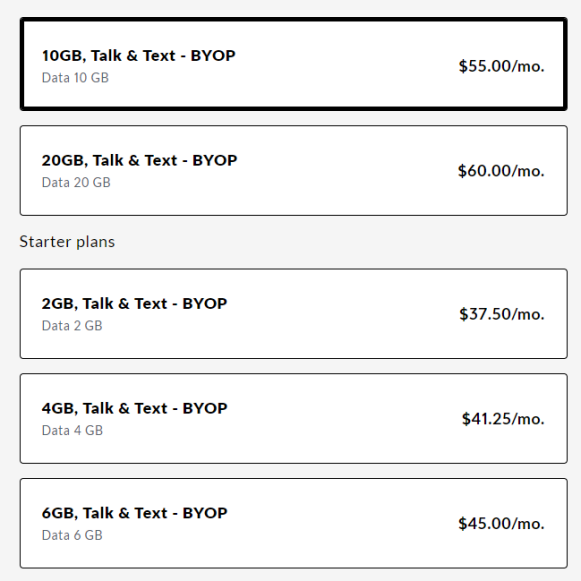
Task: Click the "10GB, Talk & Text - BYOP" title
Action: point(139,56)
